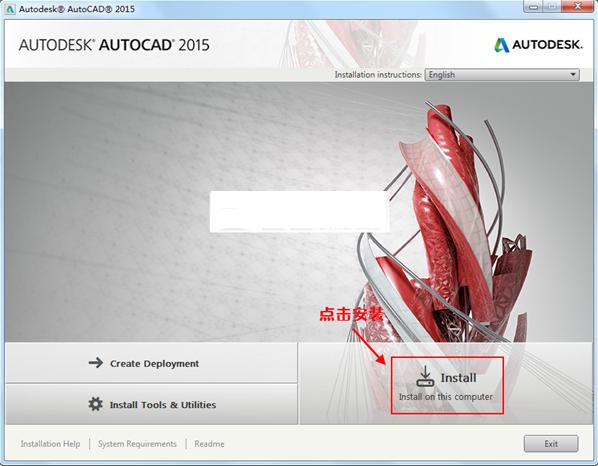Viewport: 598px width, 466px height.
Task: Click the blank white box in the center
Action: 299,212
